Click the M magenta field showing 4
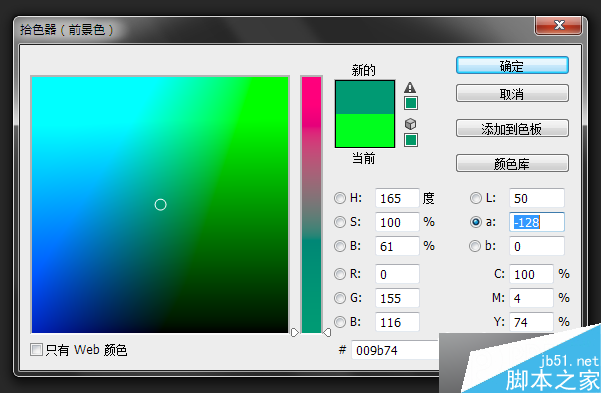This screenshot has width=601, height=393. pyautogui.click(x=531, y=298)
